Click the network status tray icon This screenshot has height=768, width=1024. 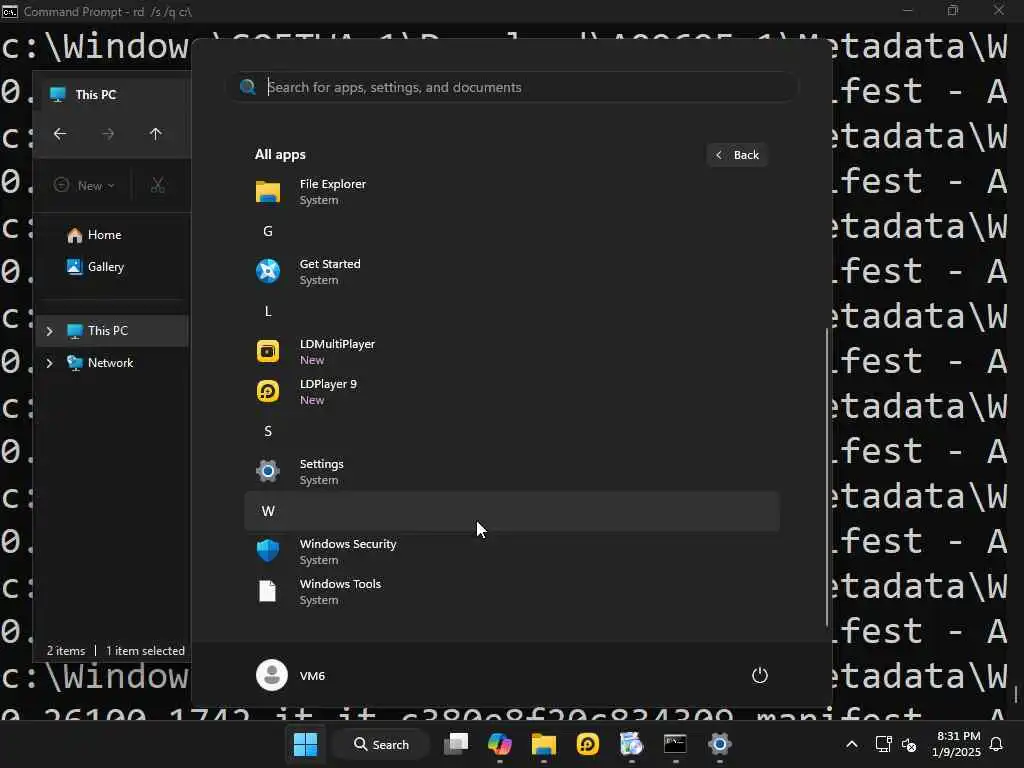pos(884,744)
